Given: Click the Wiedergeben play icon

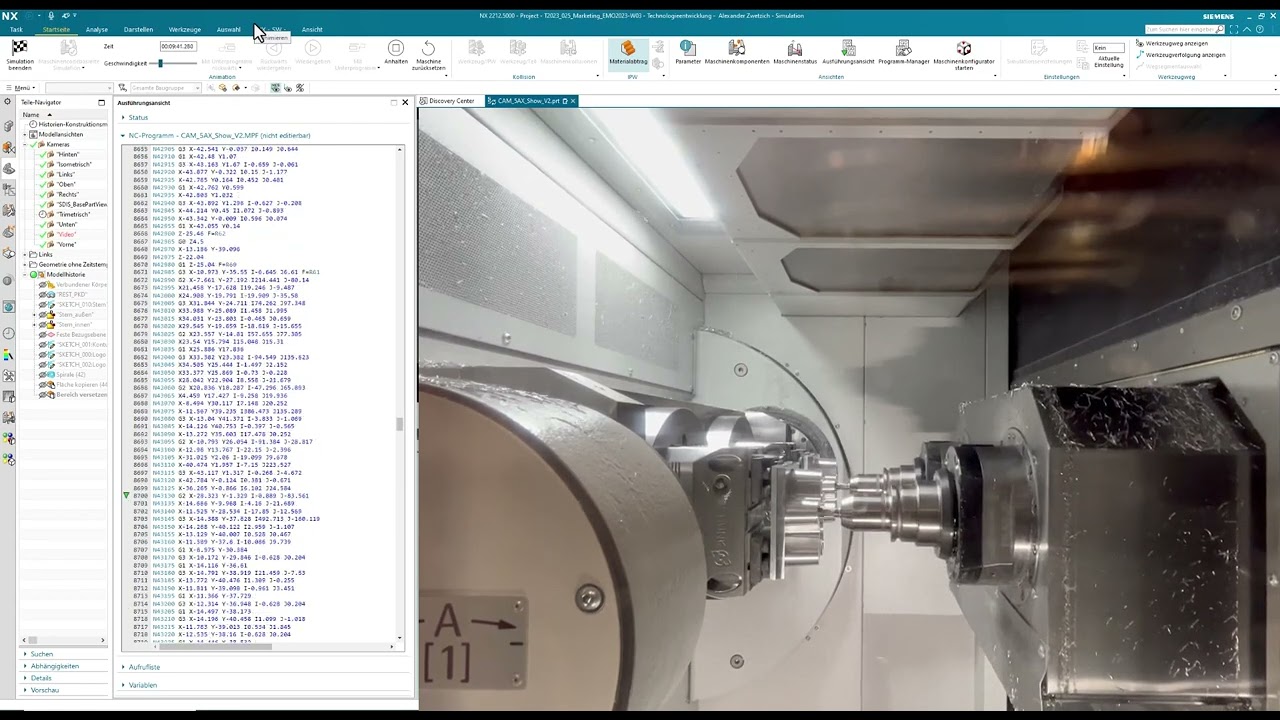Looking at the screenshot, I should (x=313, y=48).
